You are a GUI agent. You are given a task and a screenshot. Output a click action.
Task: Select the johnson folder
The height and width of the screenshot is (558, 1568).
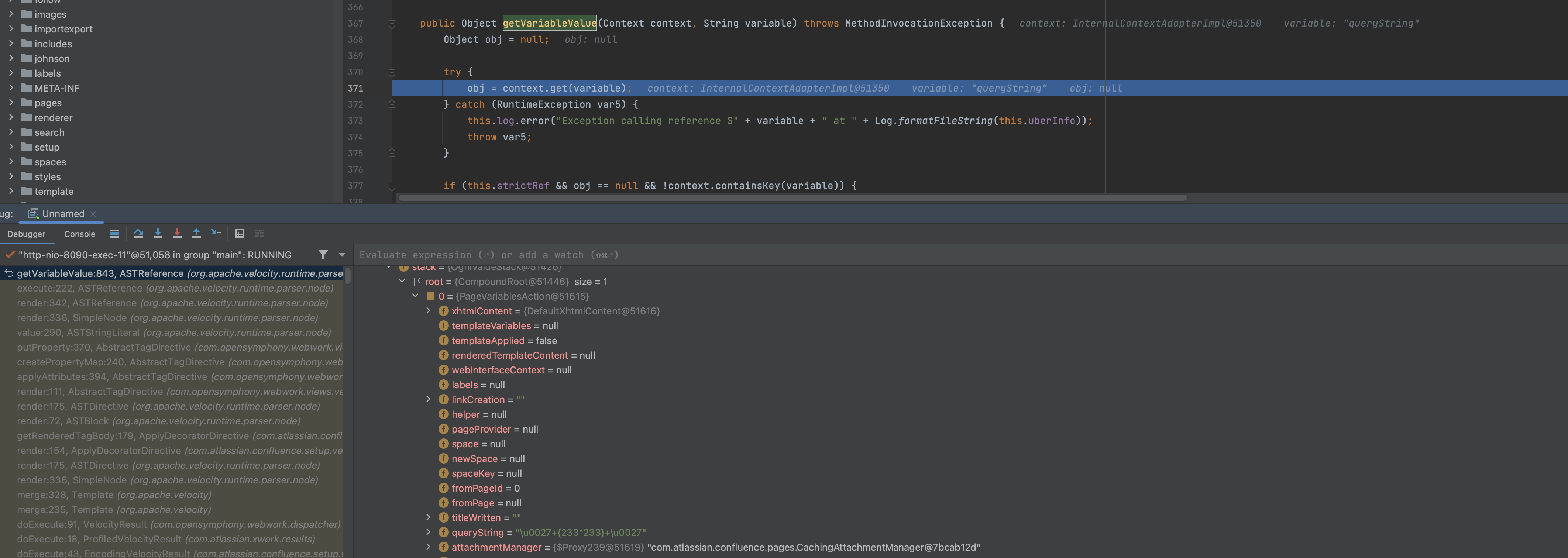point(52,58)
